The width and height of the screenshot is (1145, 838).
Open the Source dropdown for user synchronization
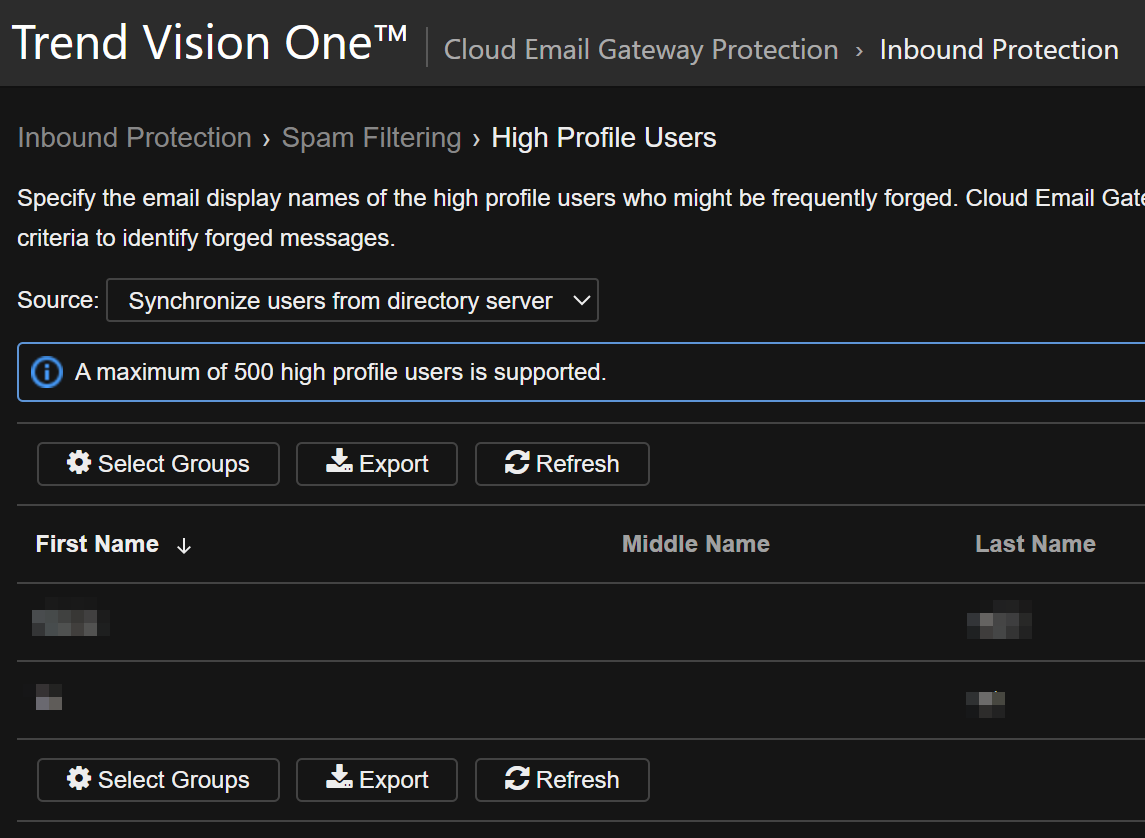pyautogui.click(x=340, y=301)
